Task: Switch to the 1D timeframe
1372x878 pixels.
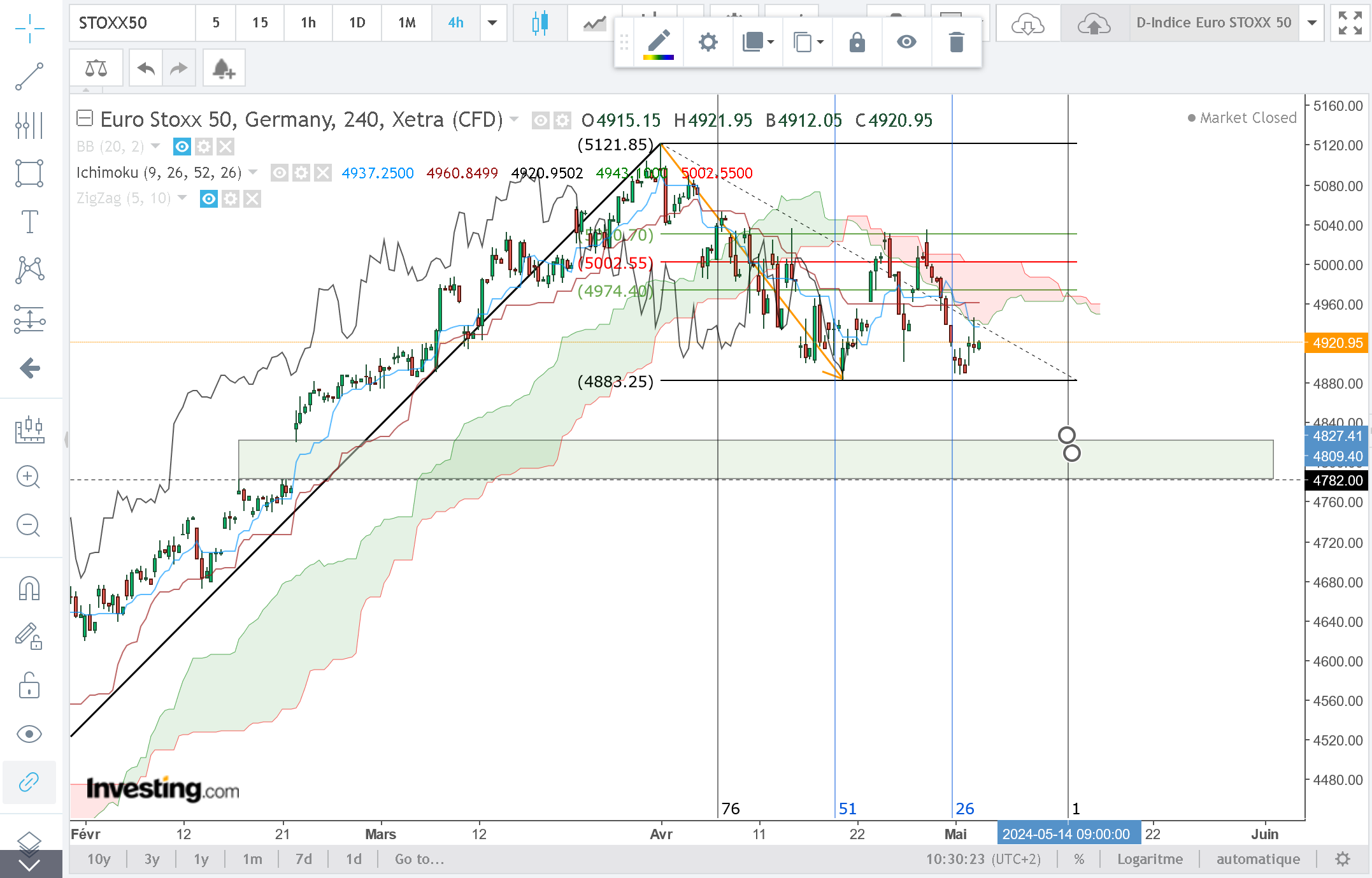Action: 357,23
